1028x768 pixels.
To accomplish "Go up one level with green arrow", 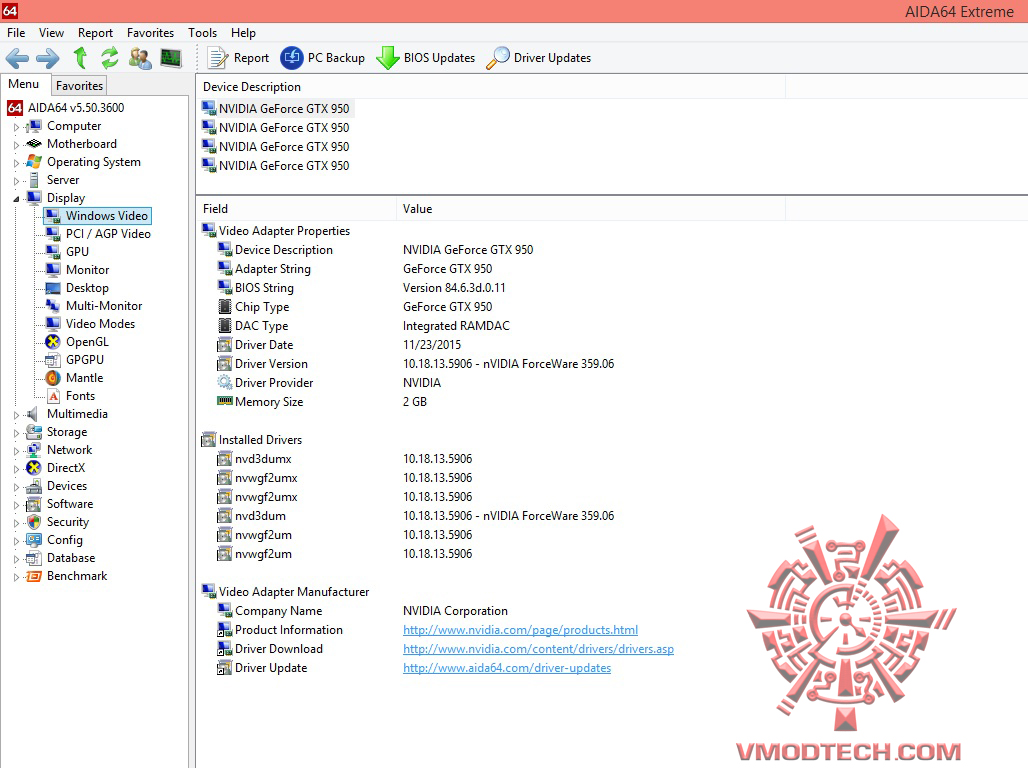I will (x=80, y=58).
